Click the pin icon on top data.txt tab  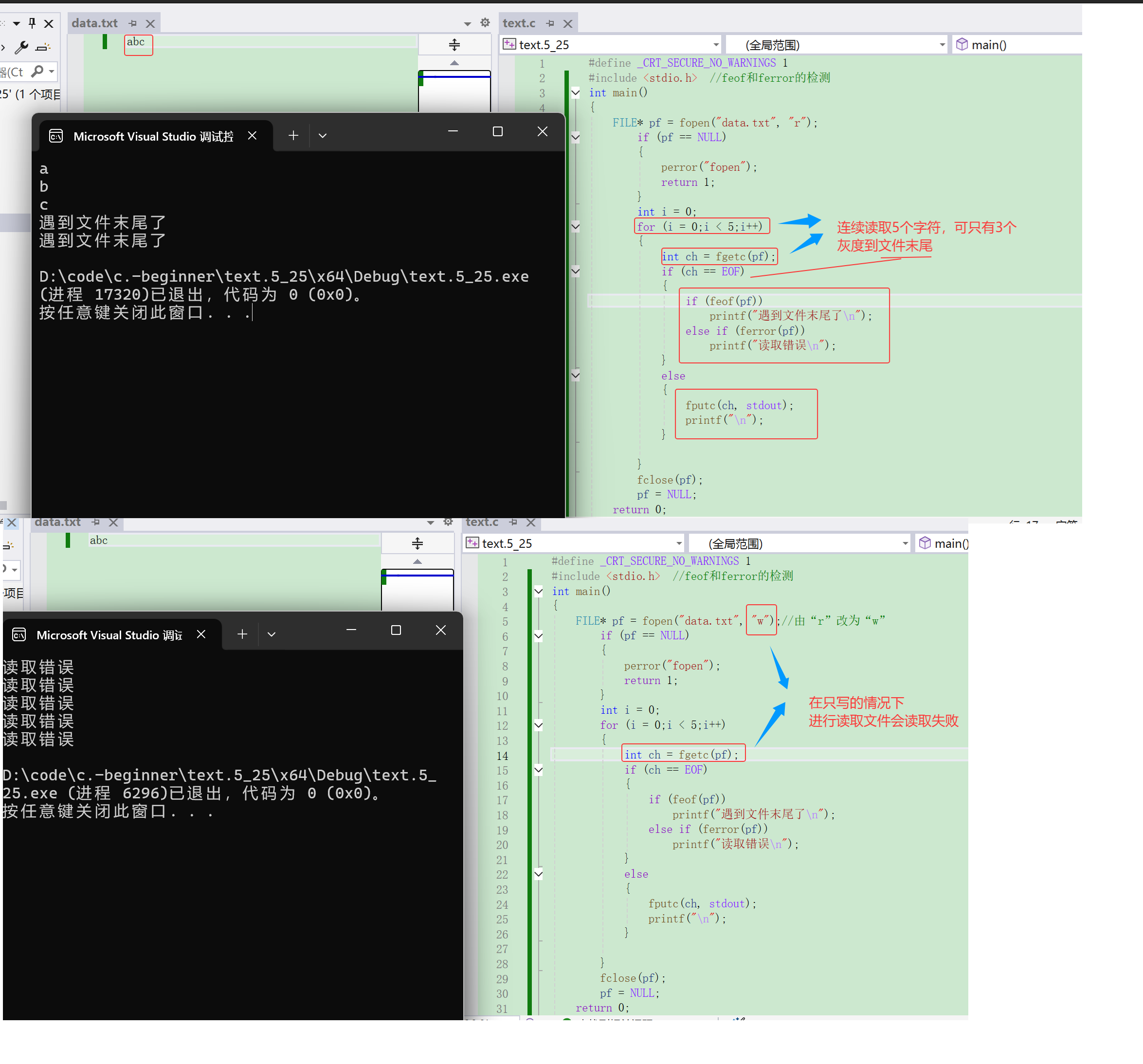(133, 23)
